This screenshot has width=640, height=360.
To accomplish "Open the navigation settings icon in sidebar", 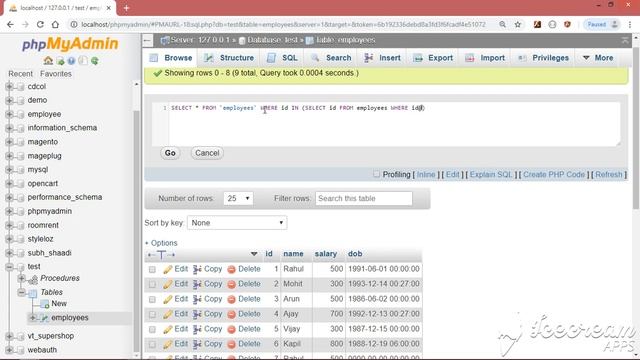I will (x=83, y=61).
